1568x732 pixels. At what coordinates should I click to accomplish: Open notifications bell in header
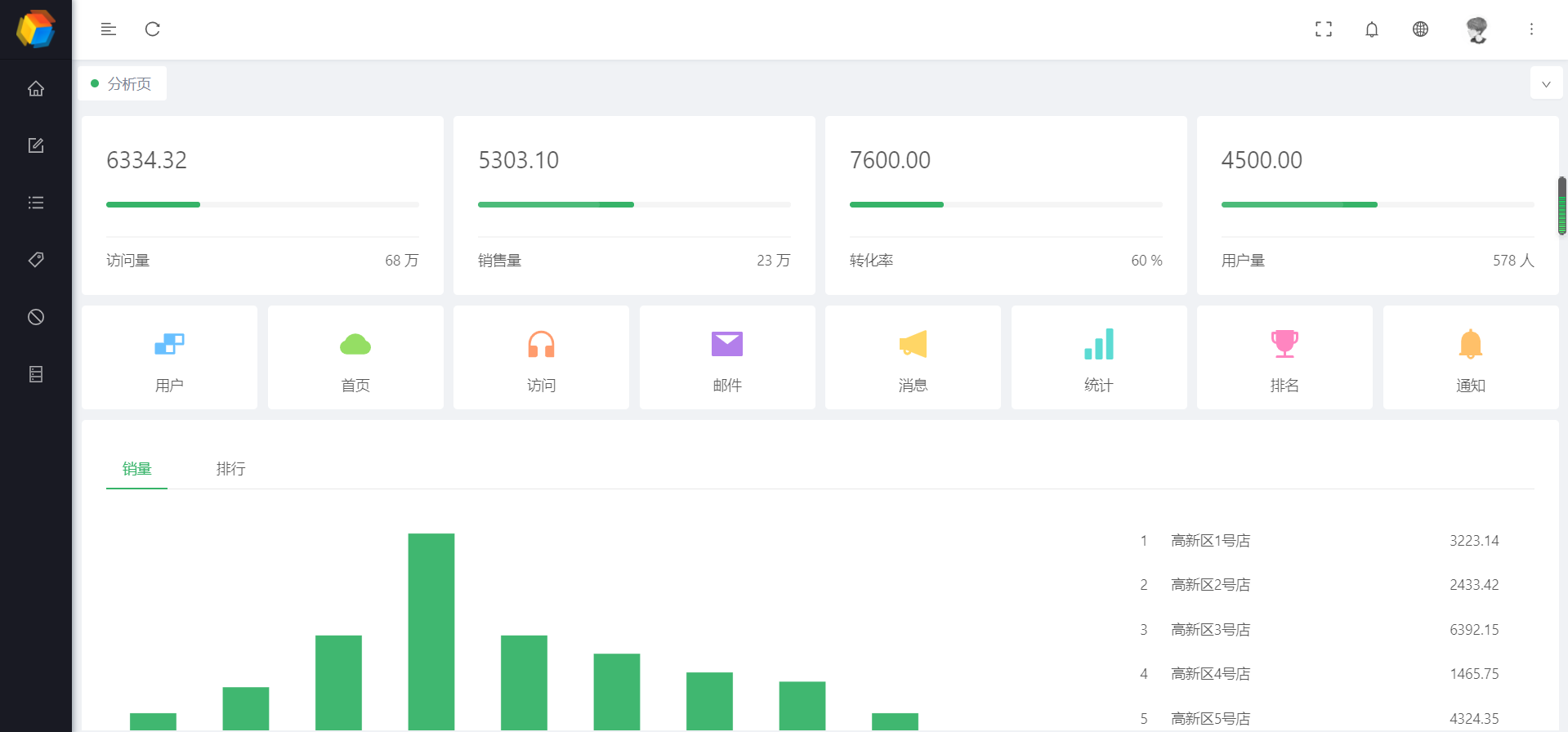[x=1372, y=29]
